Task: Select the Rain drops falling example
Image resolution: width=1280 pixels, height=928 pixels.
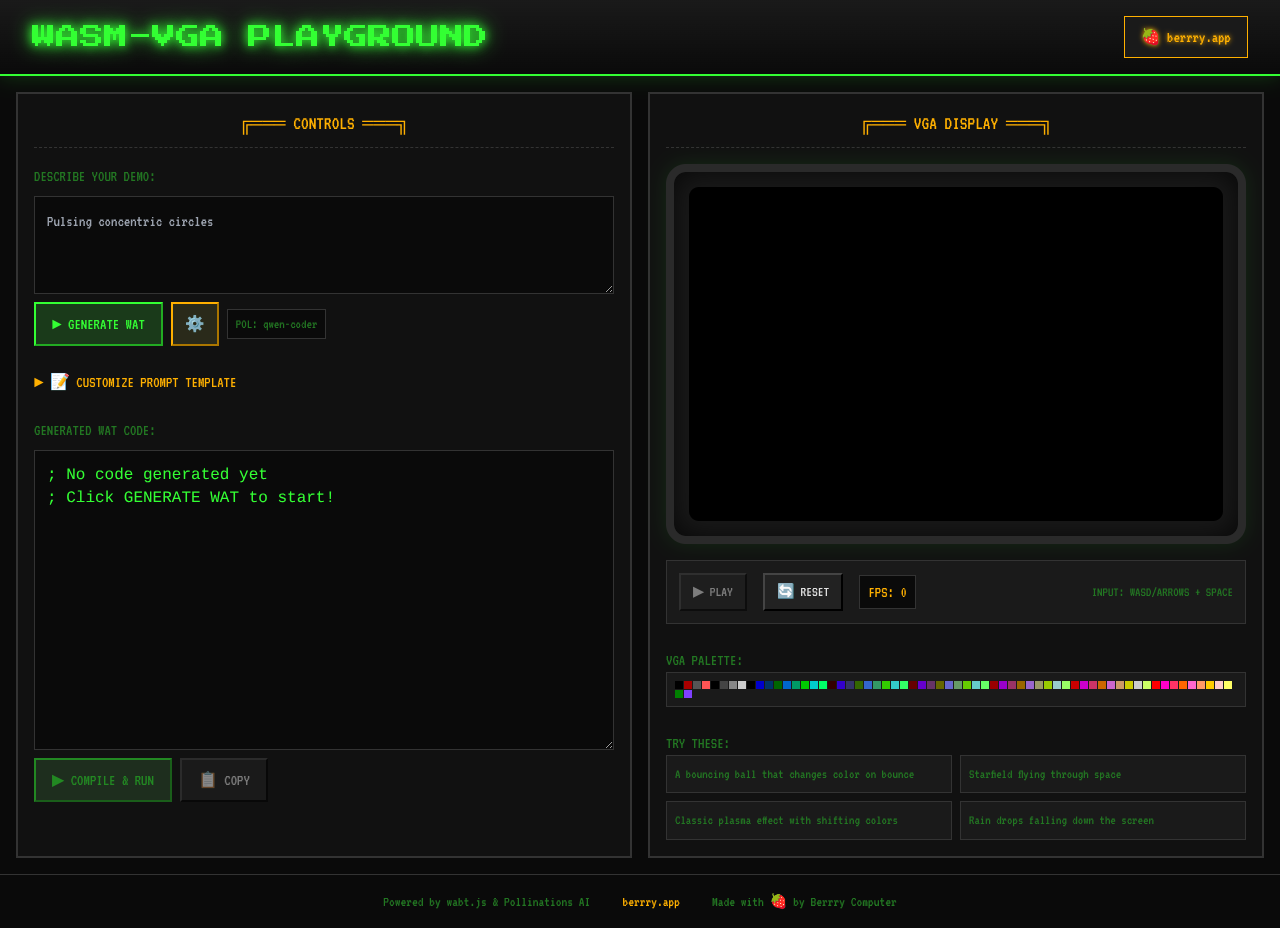Action: point(1102,820)
